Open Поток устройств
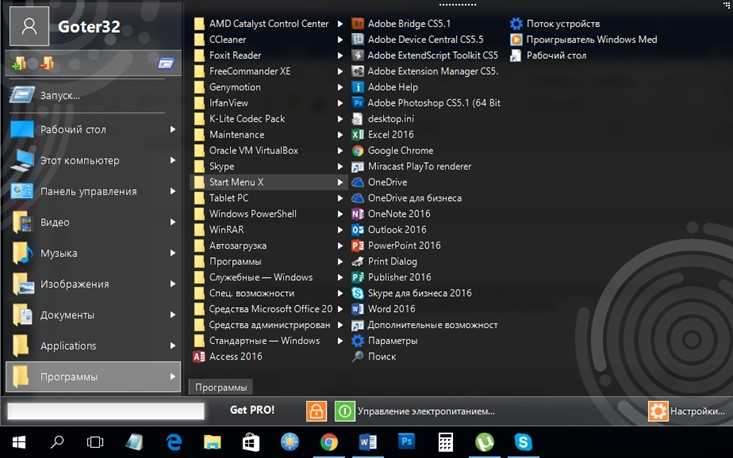Viewport: 733px width, 458px height. click(x=555, y=23)
